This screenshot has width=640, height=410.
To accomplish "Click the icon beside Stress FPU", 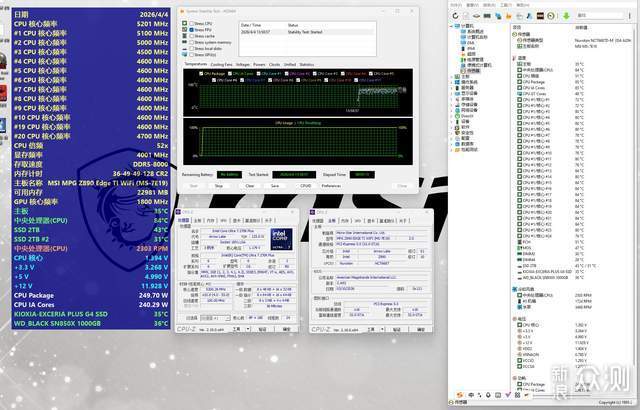I will [x=185, y=30].
